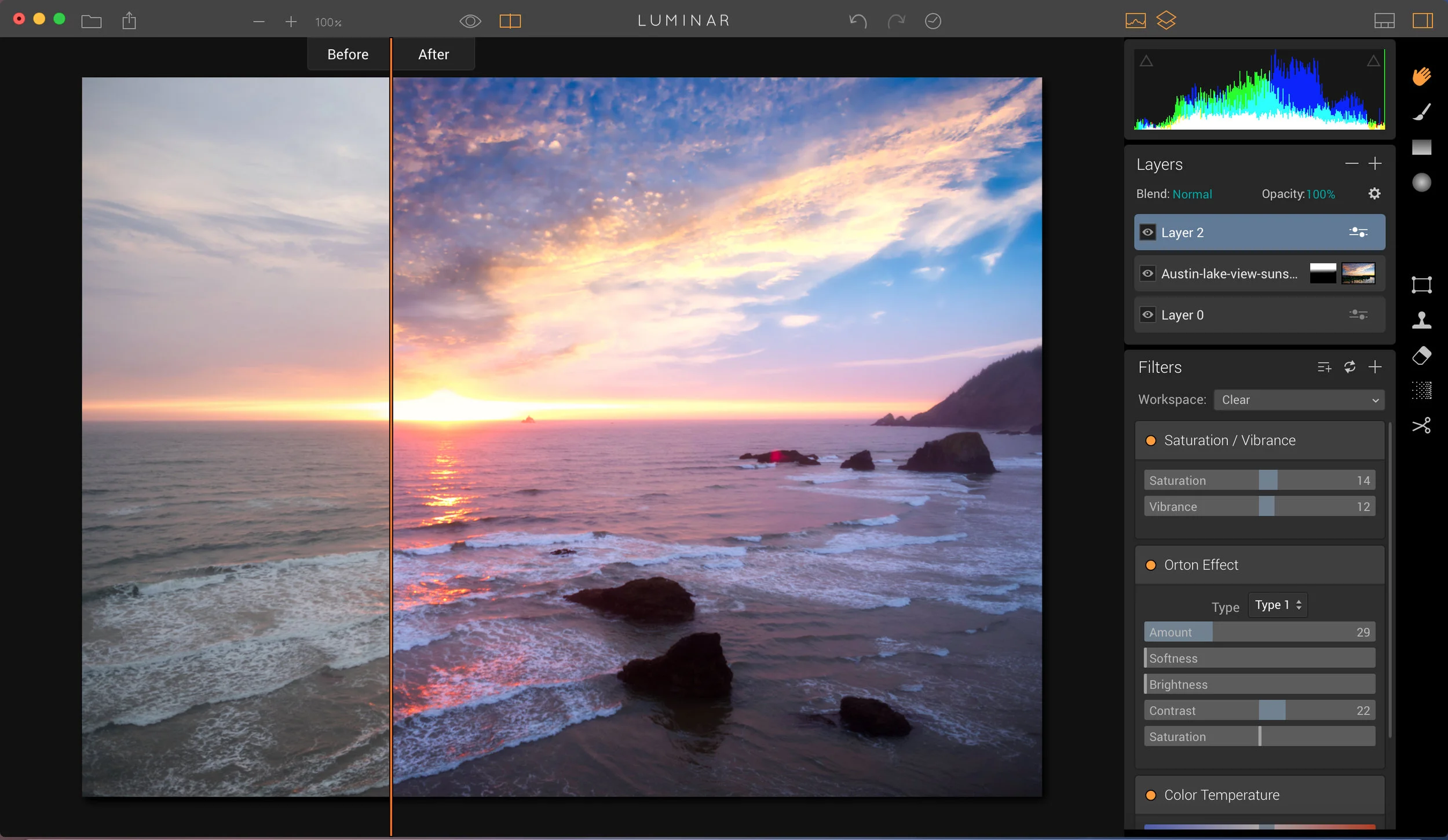
Task: Collapse the Saturation / Vibrance header
Action: click(1259, 441)
